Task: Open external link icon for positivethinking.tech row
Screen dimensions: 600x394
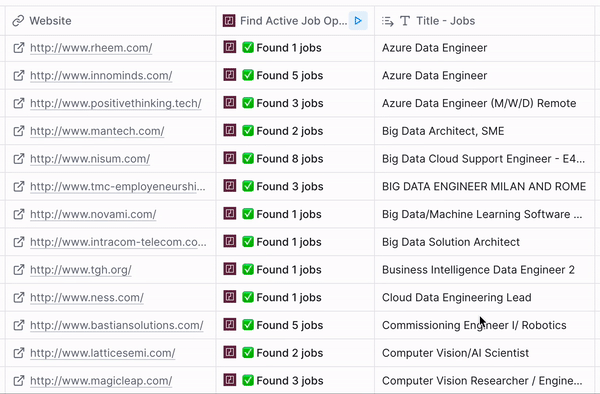Action: (x=18, y=103)
